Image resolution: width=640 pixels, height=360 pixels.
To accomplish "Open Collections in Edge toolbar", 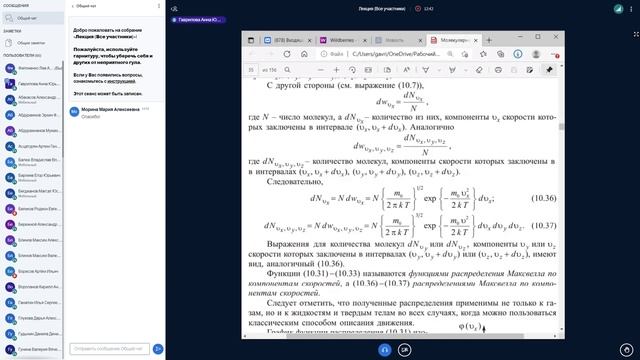I will pyautogui.click(x=501, y=54).
